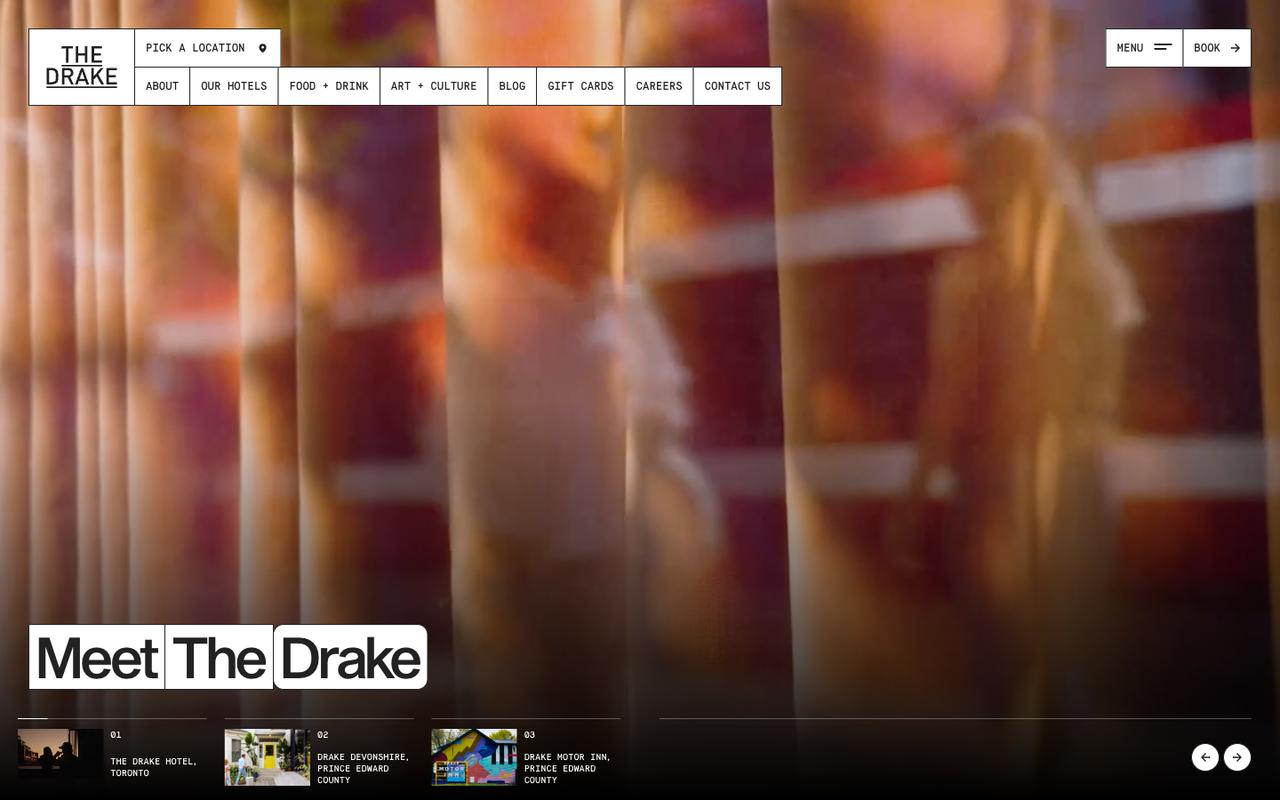This screenshot has width=1280, height=800.
Task: Go to Careers page
Action: [659, 86]
